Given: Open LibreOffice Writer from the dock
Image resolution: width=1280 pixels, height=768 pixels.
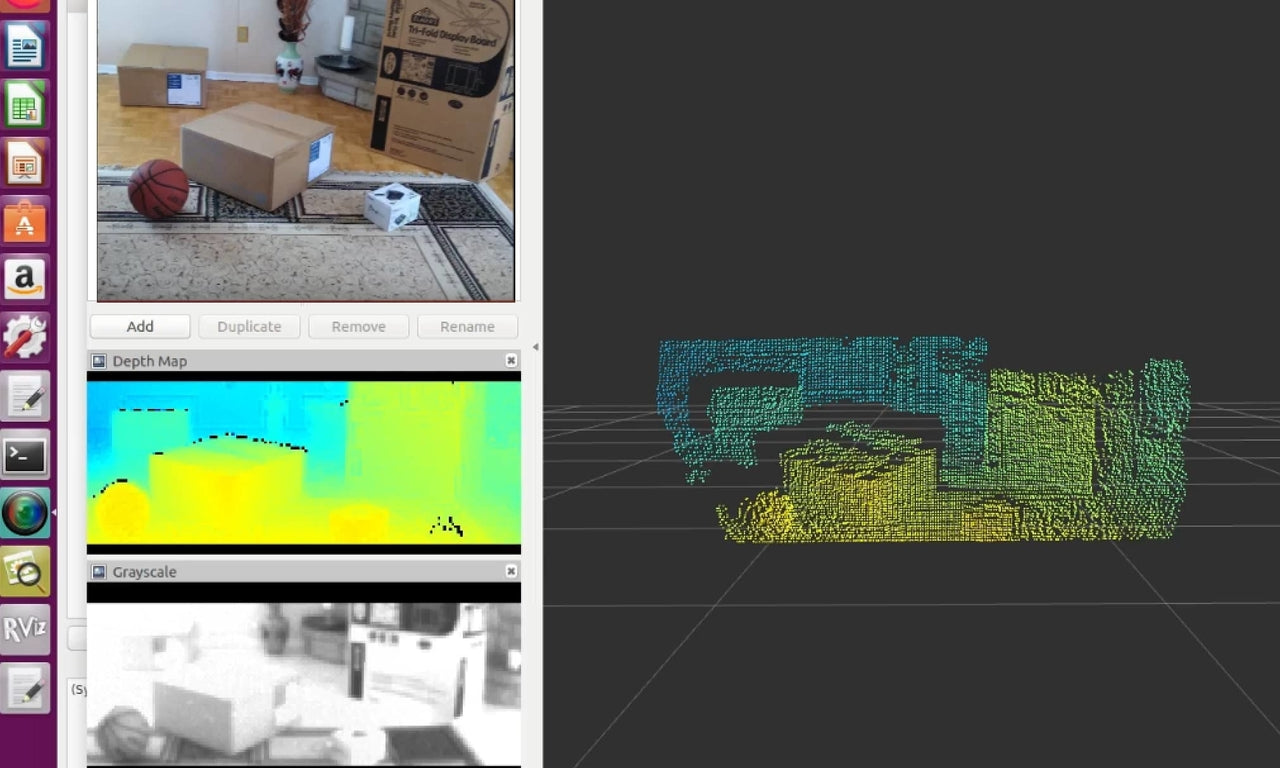Looking at the screenshot, I should tap(25, 45).
